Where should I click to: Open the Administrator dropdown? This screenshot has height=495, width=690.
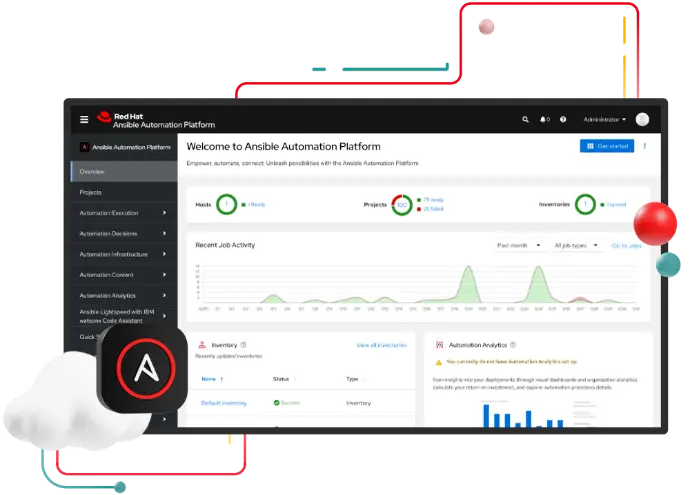click(604, 119)
